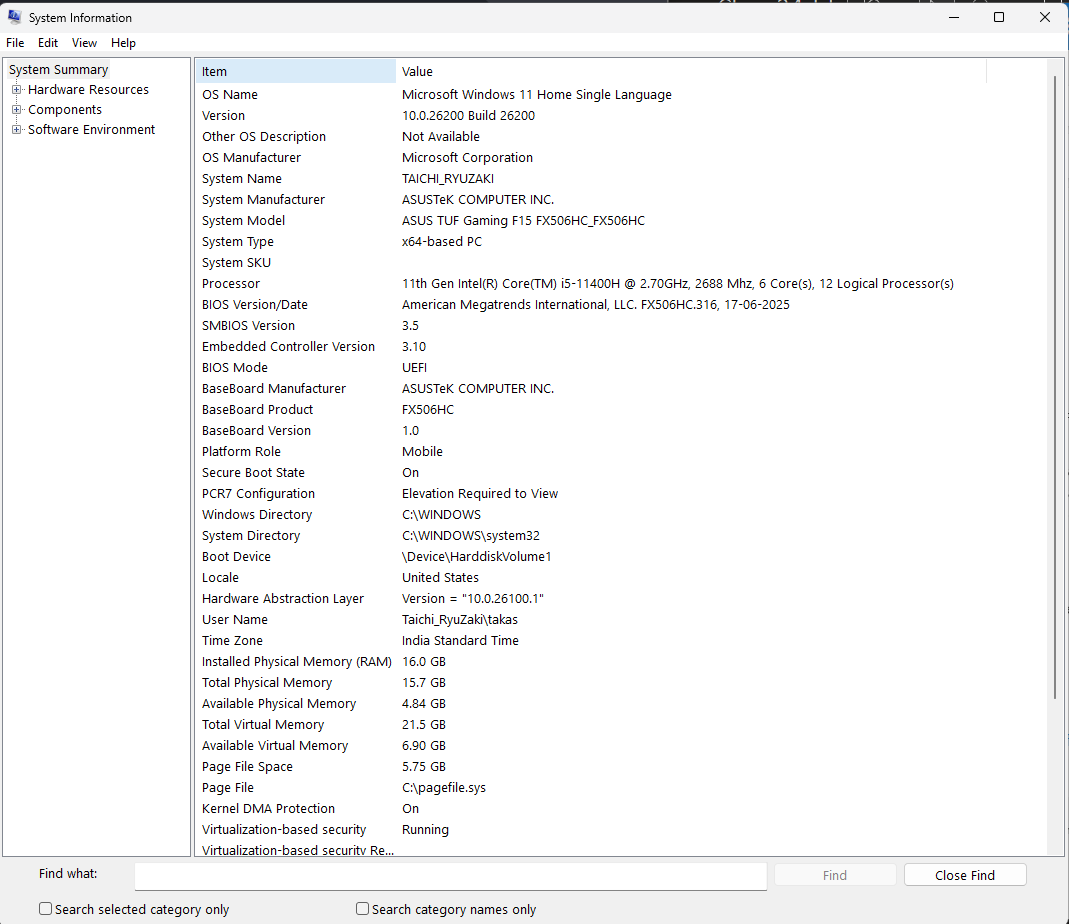Image resolution: width=1069 pixels, height=924 pixels.
Task: Click the 'TAICHI_RYUZAKI' system name value
Action: coord(448,179)
